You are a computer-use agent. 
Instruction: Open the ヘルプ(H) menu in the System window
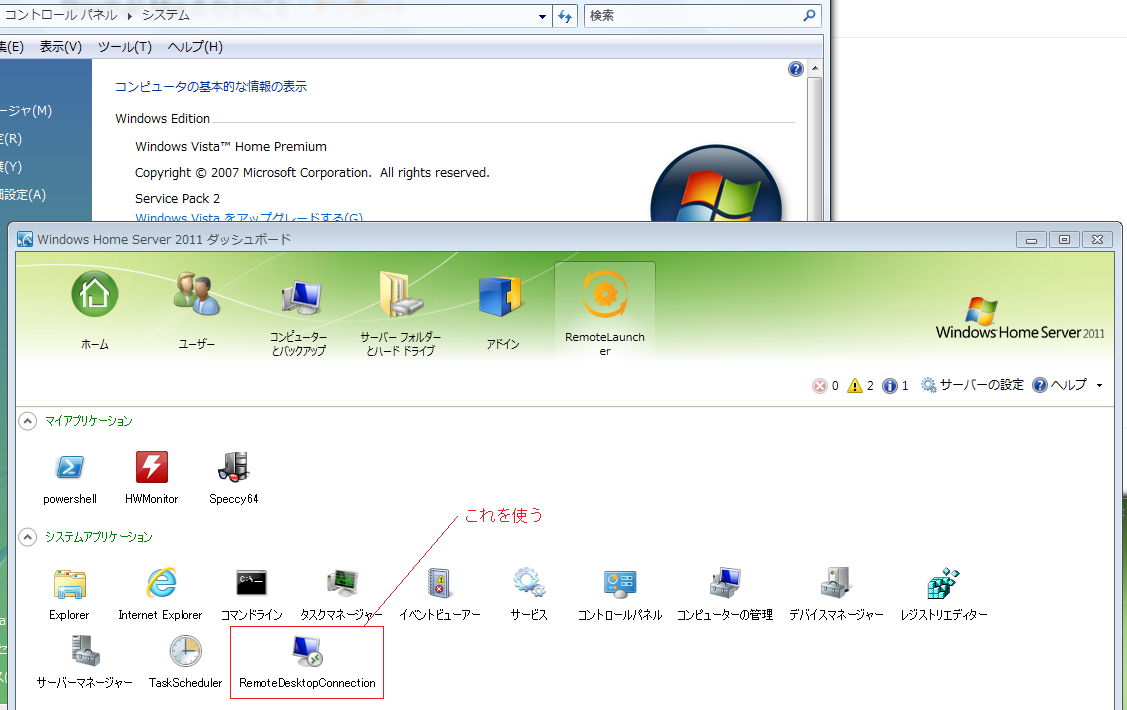coord(195,47)
